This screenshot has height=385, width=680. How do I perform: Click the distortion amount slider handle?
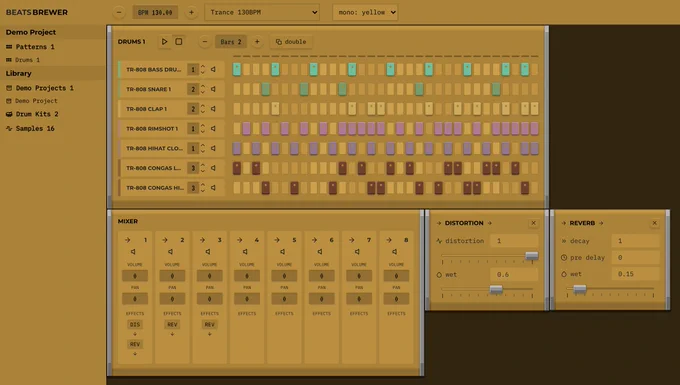[532, 256]
